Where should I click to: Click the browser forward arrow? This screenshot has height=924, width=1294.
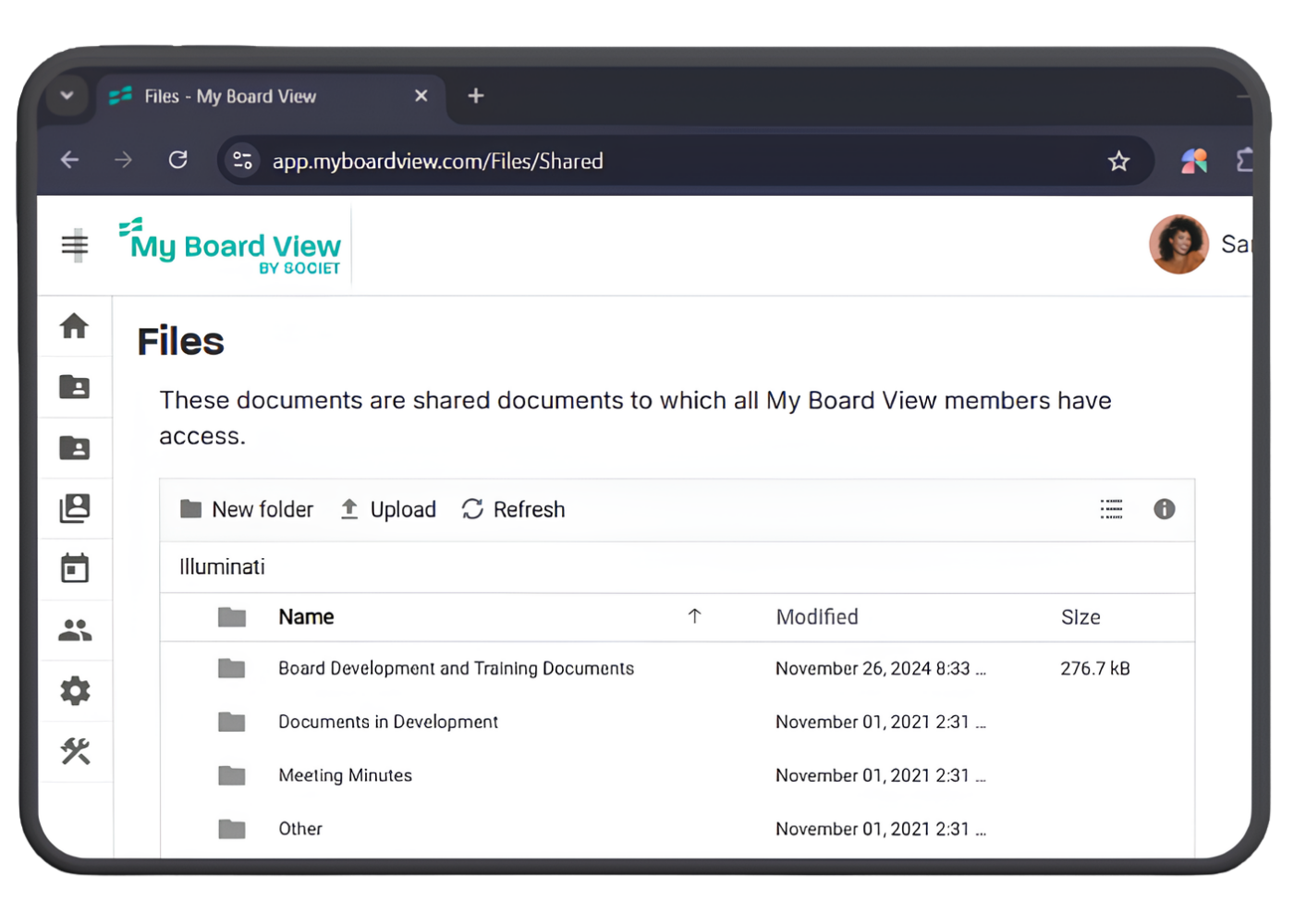(123, 160)
